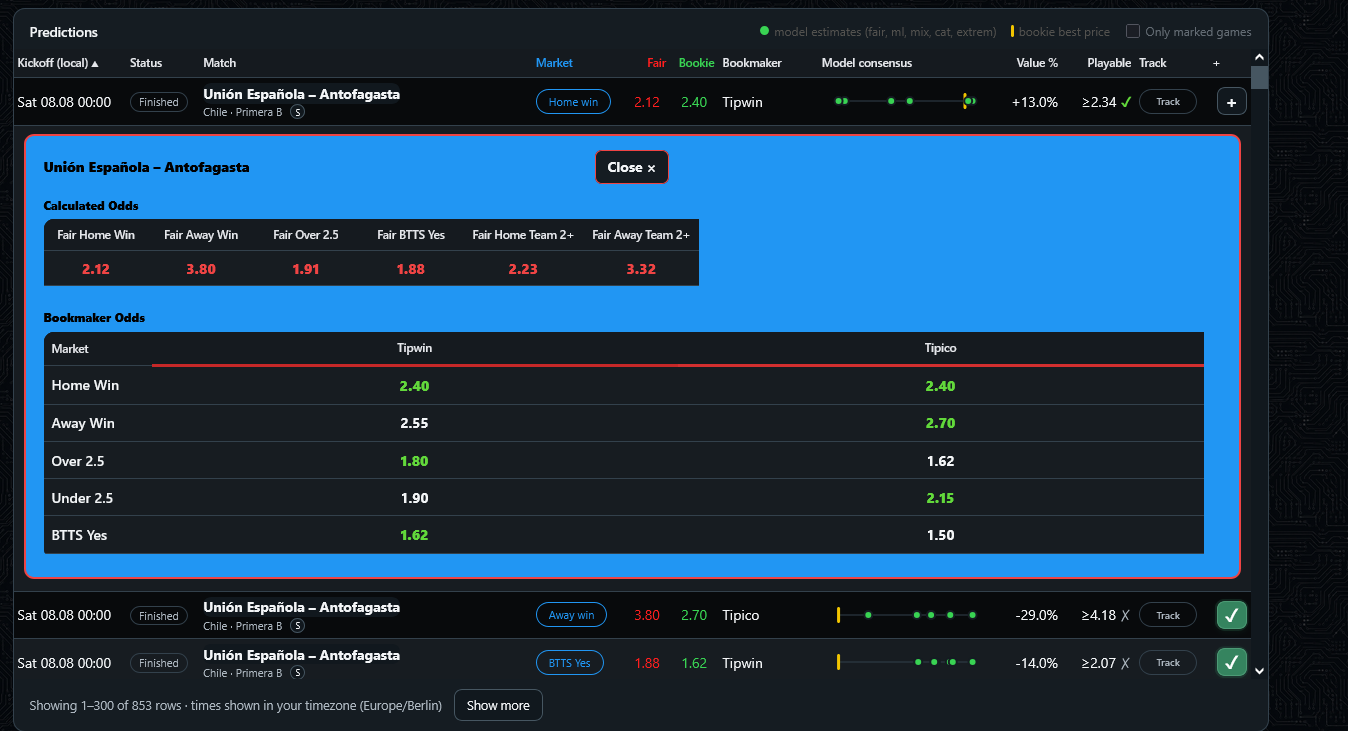Click the Bookie column header
Image resolution: width=1348 pixels, height=731 pixels.
pos(696,63)
